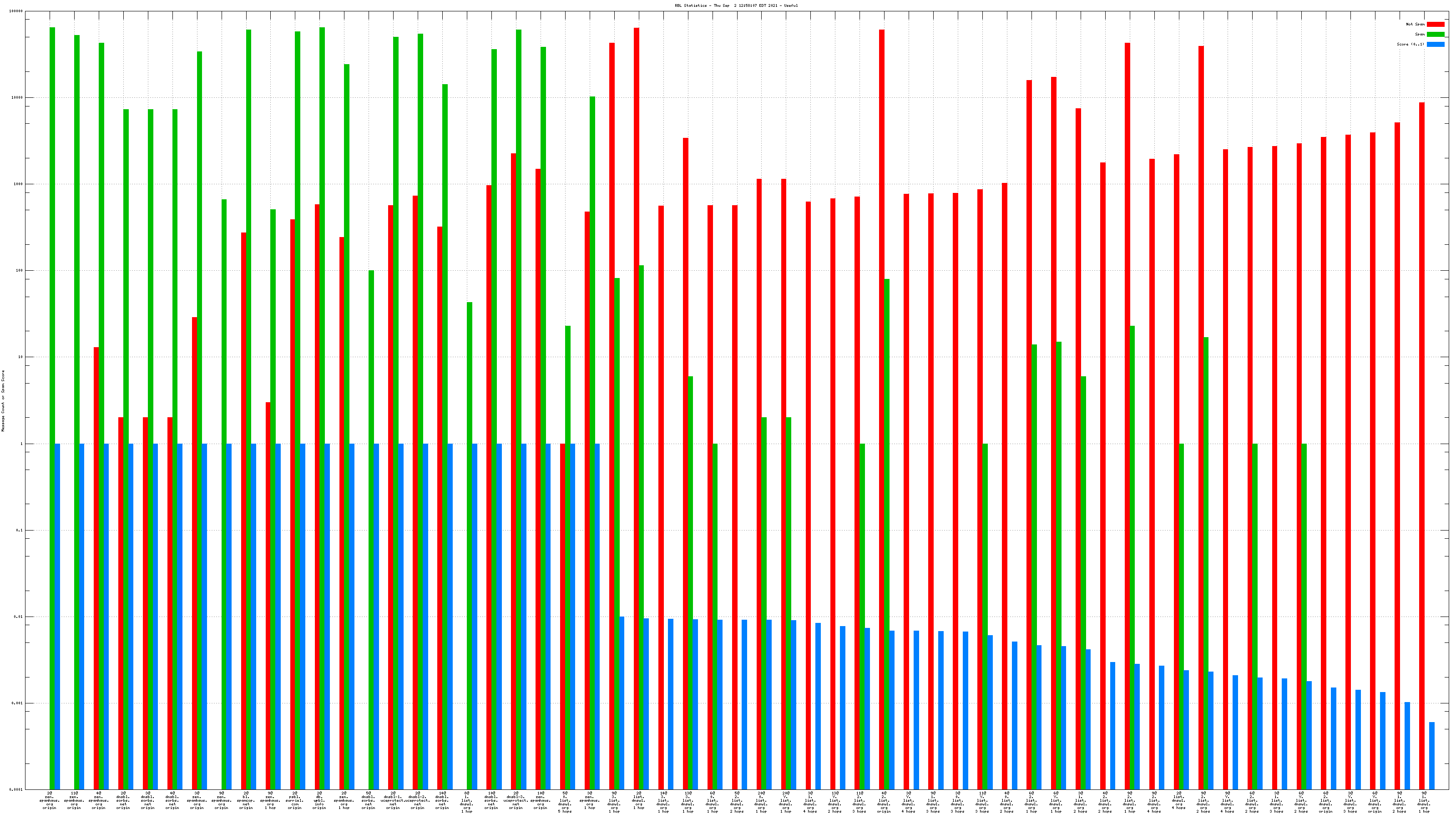Viewport: 1456px width, 819px height.
Task: Click the Message Count or Spam Score axis label
Action: (x=3, y=401)
